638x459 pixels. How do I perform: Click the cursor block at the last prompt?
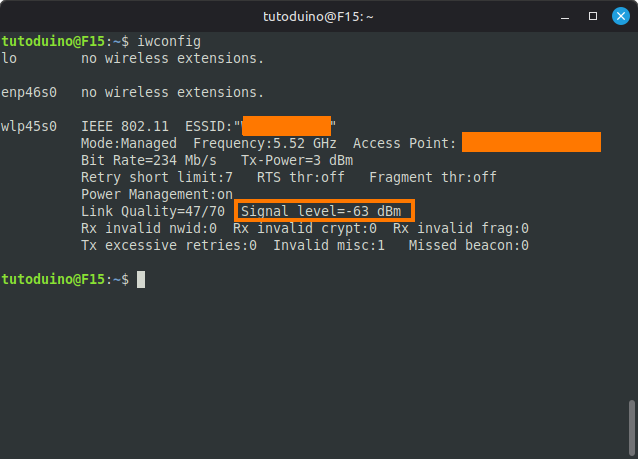142,279
